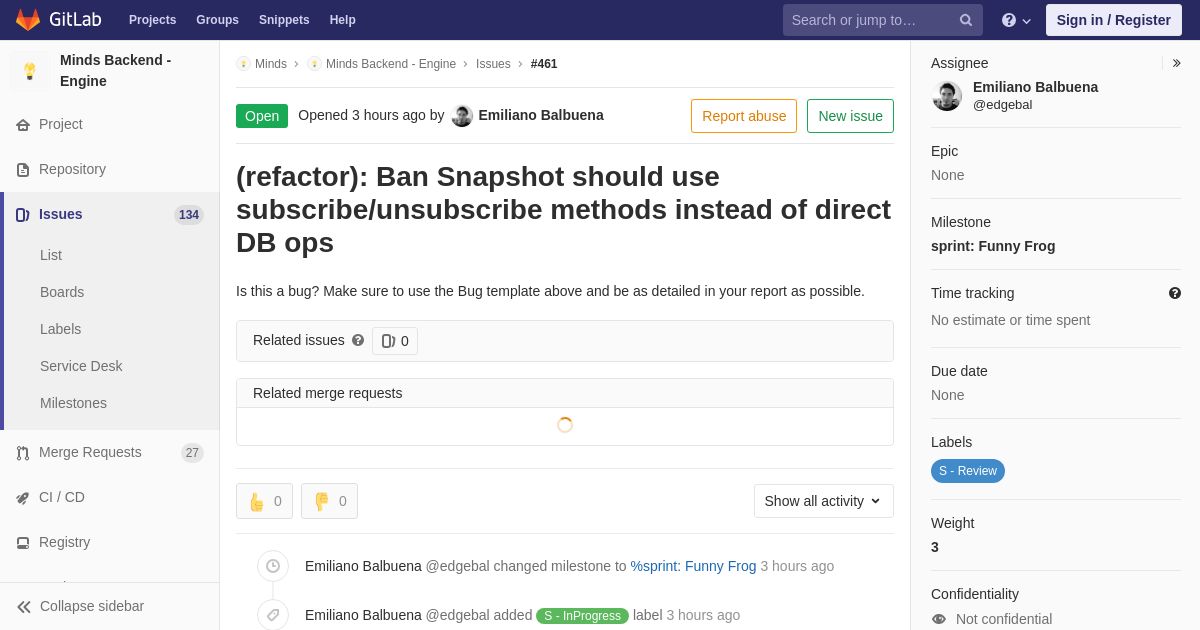The height and width of the screenshot is (630, 1200).
Task: Click the CI / CD rocket icon
Action: tap(23, 498)
